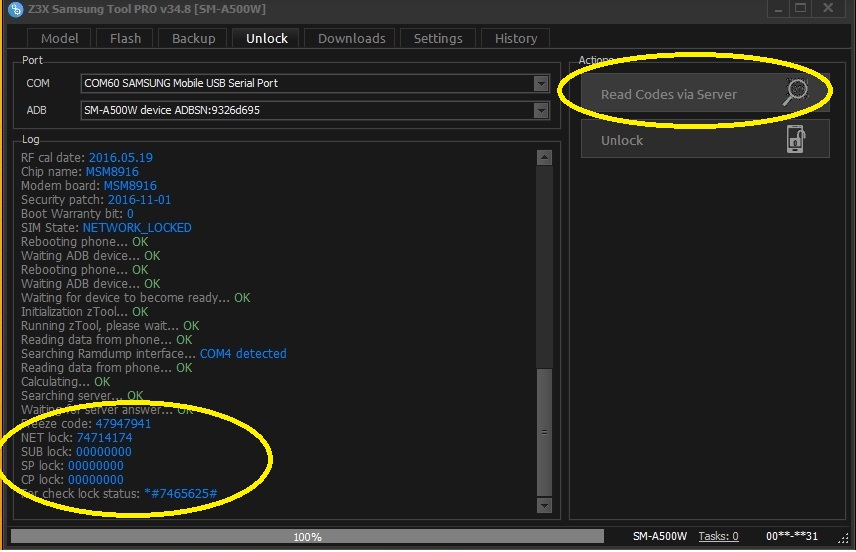This screenshot has height=552, width=856.
Task: Click the Z3X application icon in title bar
Action: click(15, 9)
